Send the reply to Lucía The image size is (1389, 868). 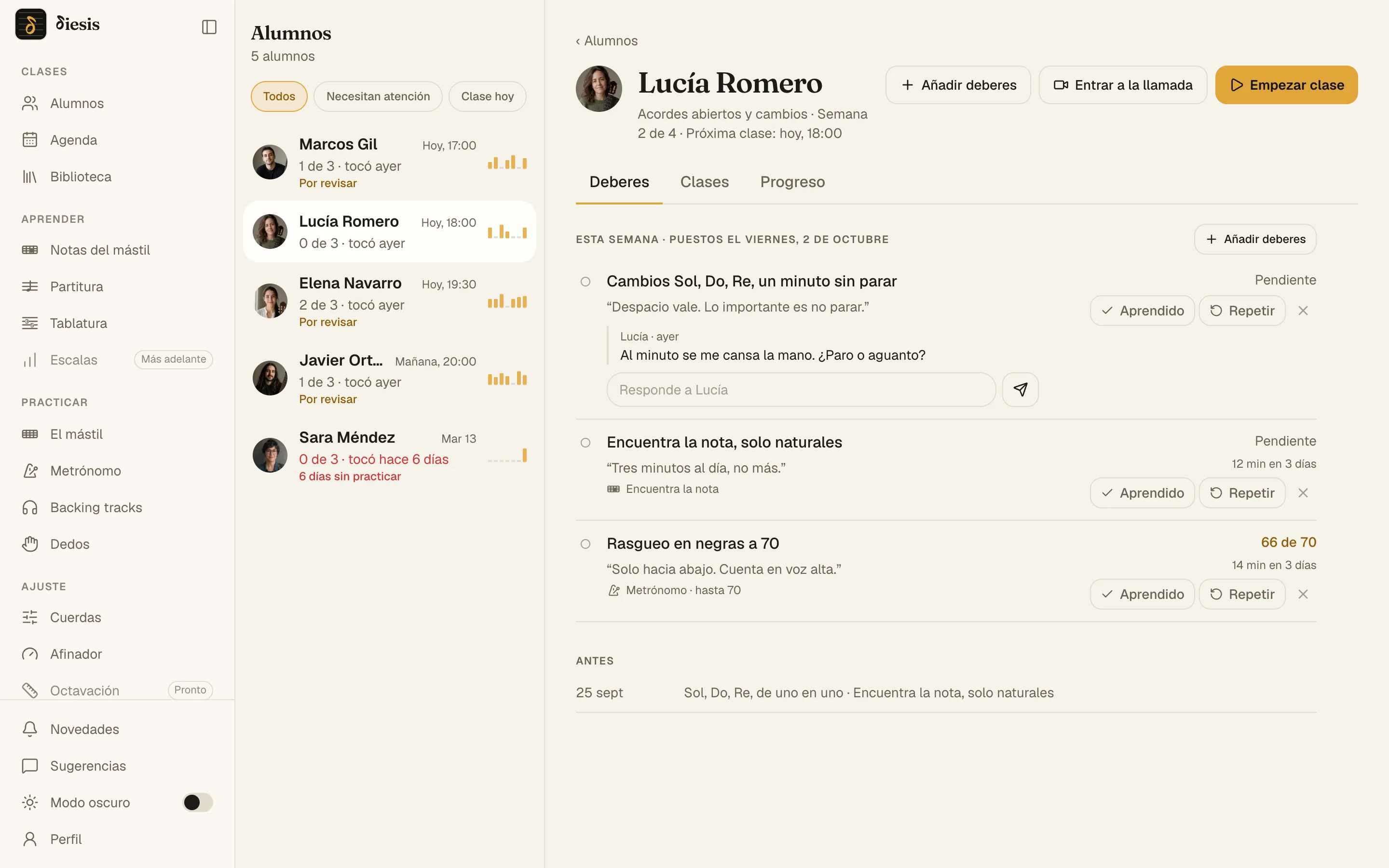coord(1020,390)
